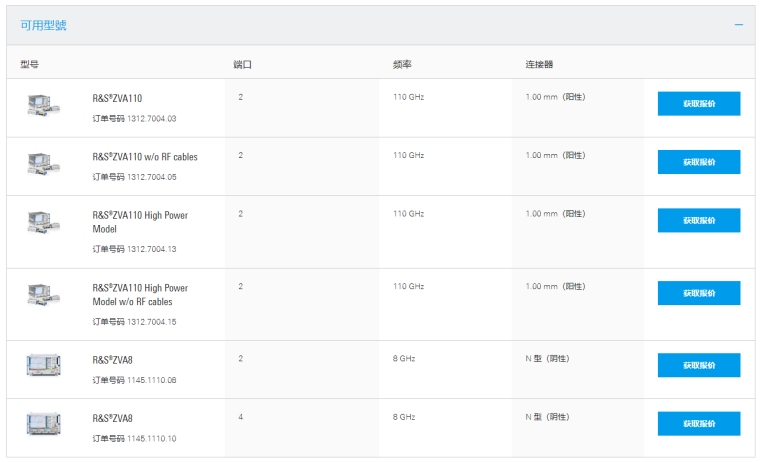
Task: Get quote for High Power Model w/o RF cables
Action: click(x=698, y=293)
